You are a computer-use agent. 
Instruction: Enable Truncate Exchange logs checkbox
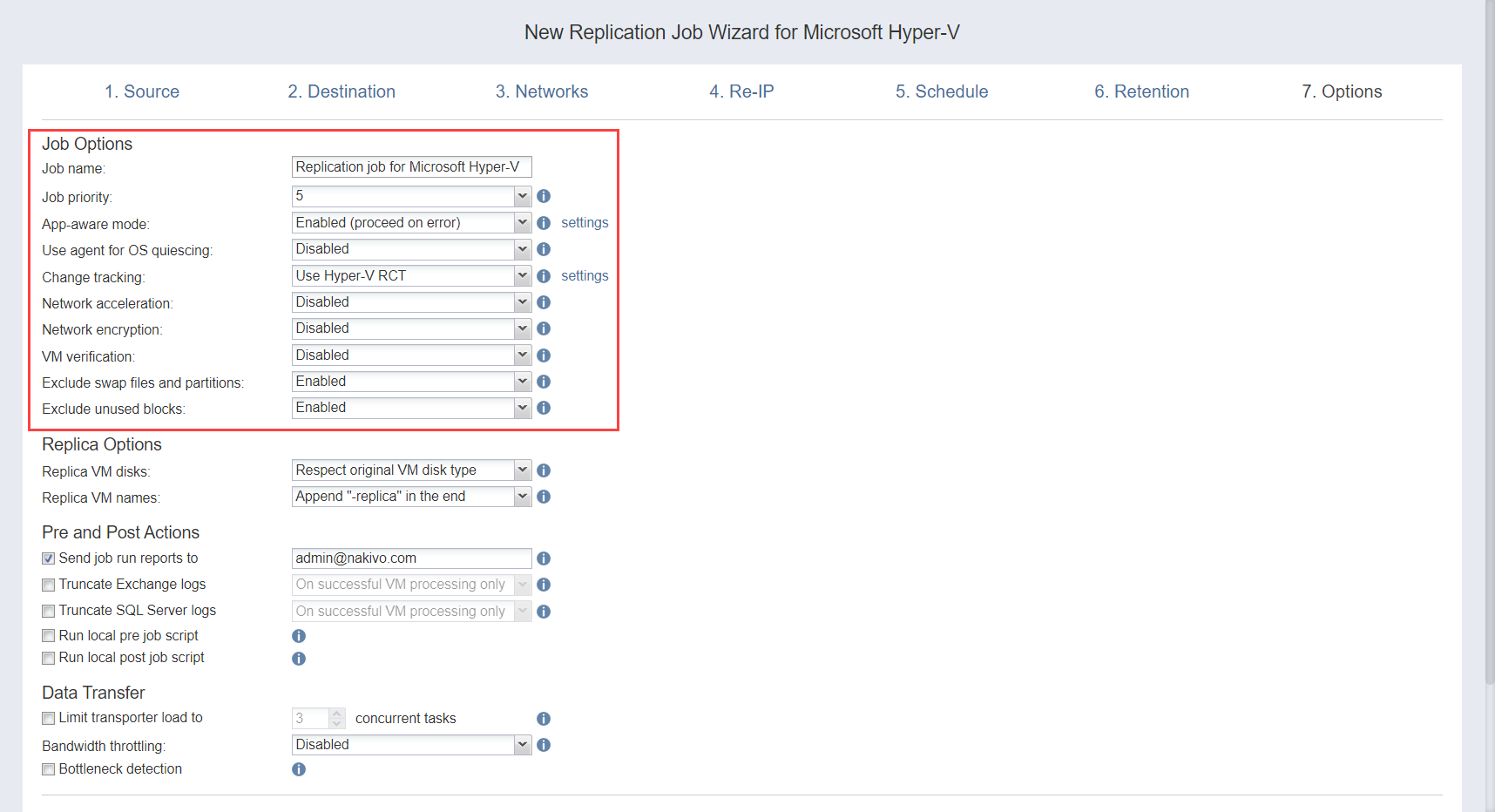pyautogui.click(x=49, y=585)
